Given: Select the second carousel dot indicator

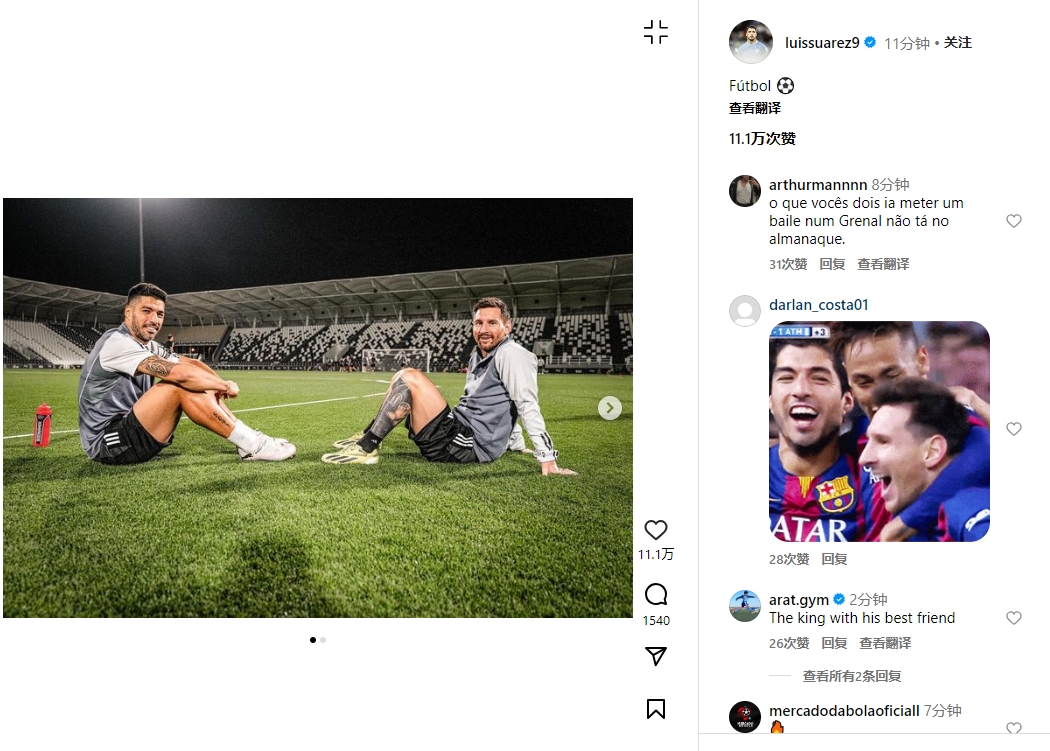Looking at the screenshot, I should coord(323,640).
